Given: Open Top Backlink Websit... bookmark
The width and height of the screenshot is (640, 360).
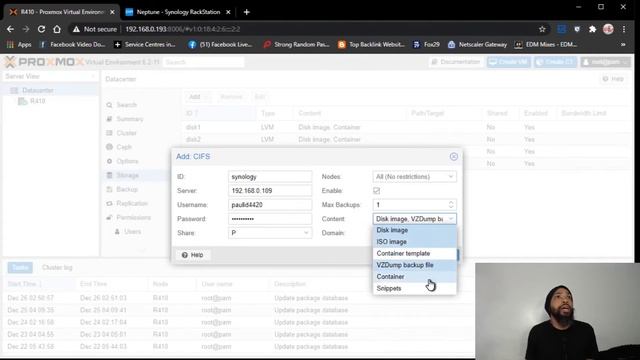Looking at the screenshot, I should tap(371, 44).
